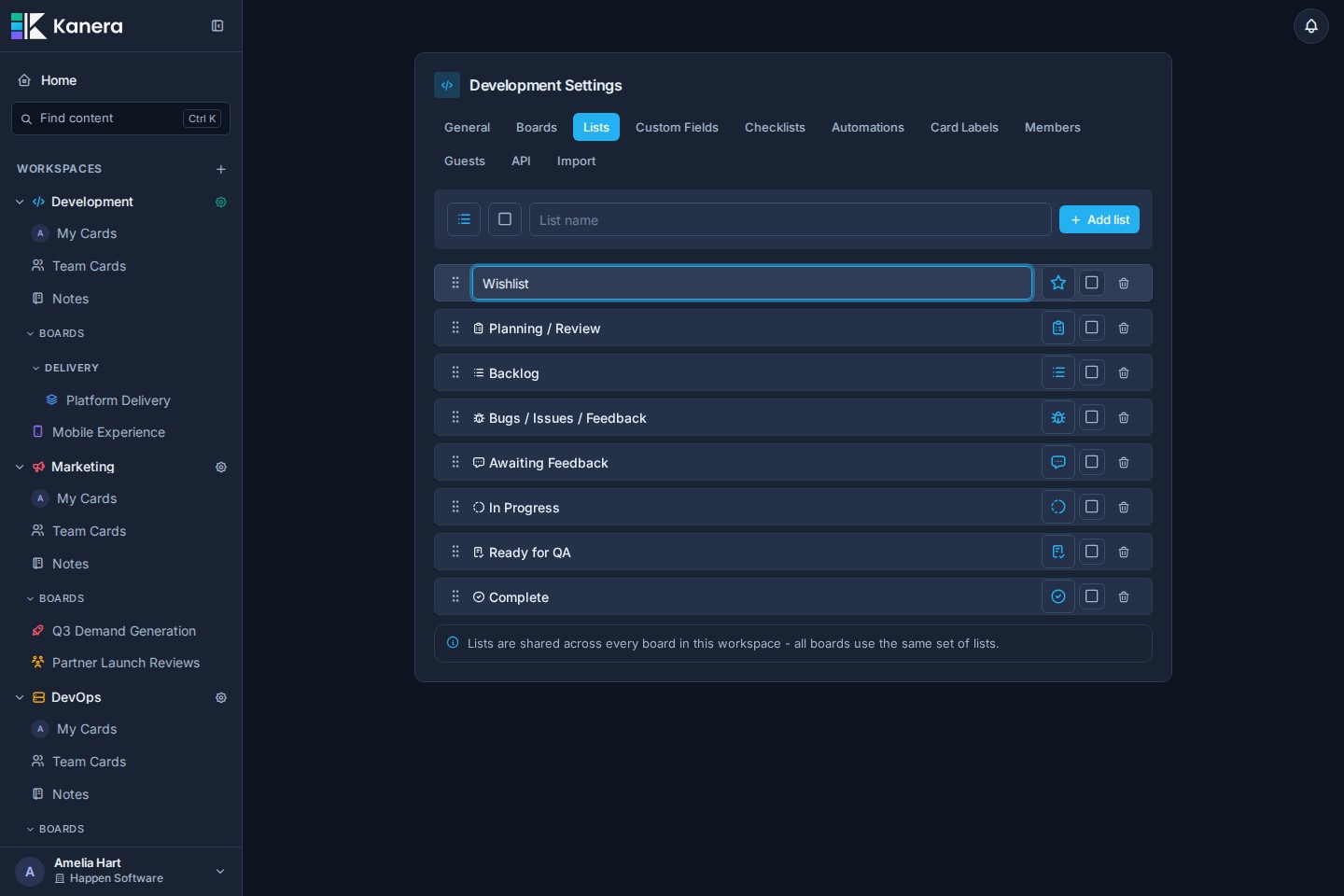1344x896 pixels.
Task: Open the Members tab
Action: (x=1052, y=127)
